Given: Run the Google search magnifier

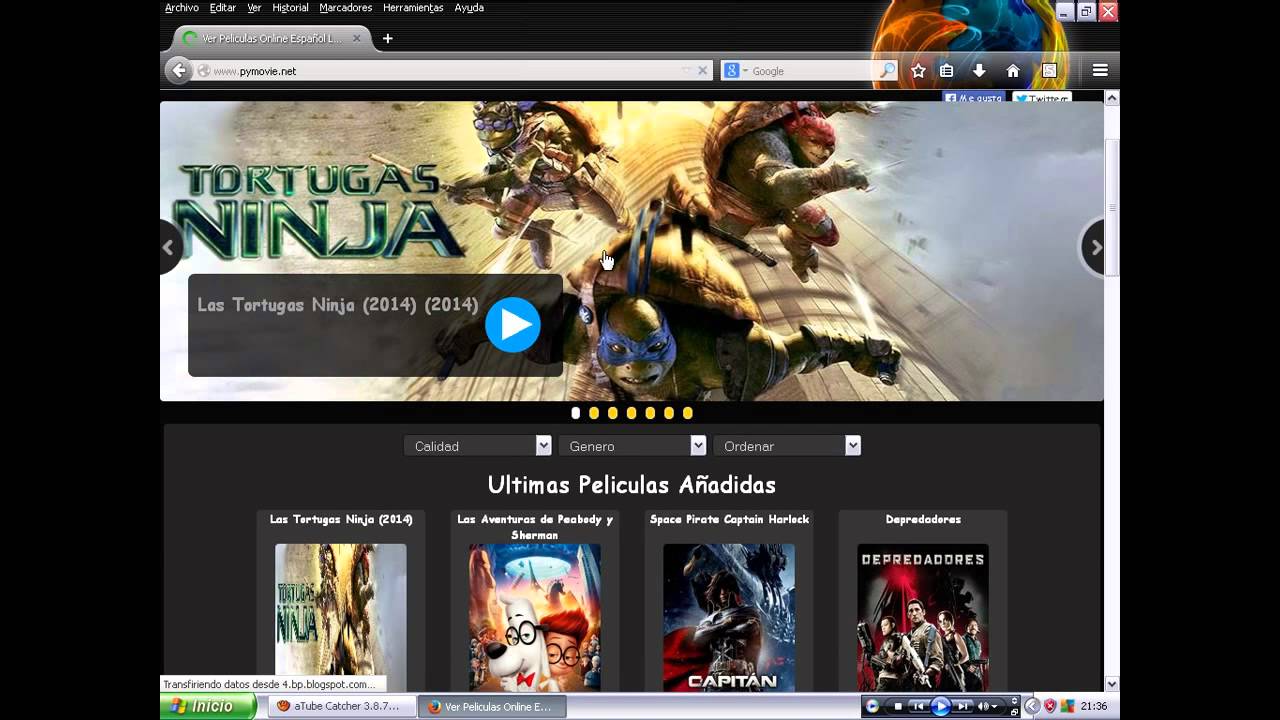Looking at the screenshot, I should click(887, 70).
